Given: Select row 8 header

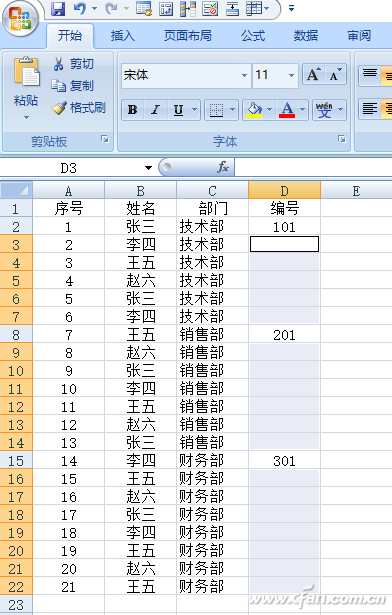Looking at the screenshot, I should (16, 335).
